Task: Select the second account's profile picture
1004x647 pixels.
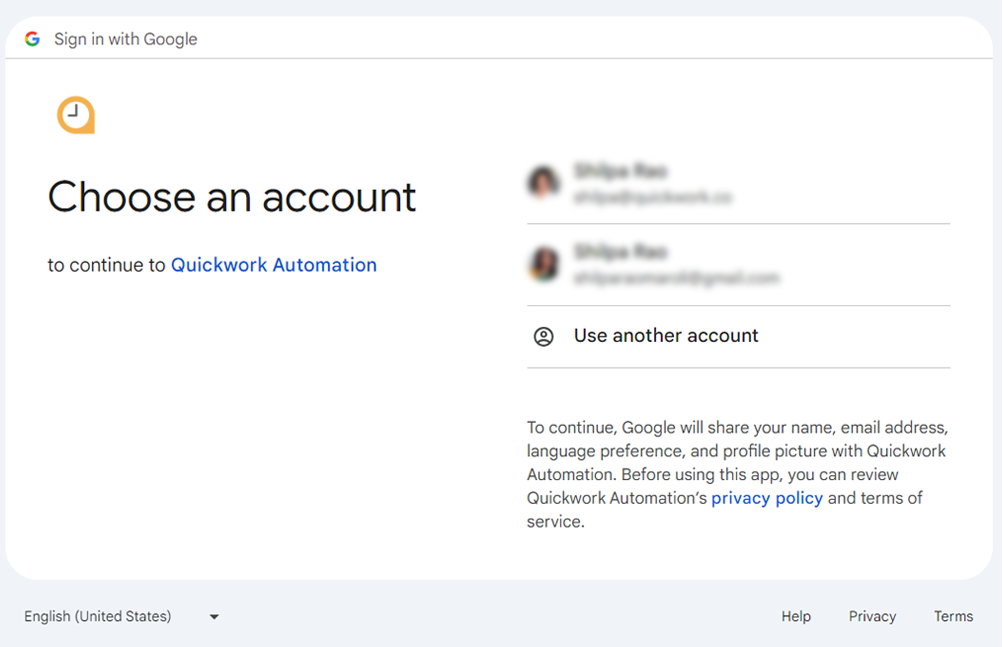Action: [544, 264]
